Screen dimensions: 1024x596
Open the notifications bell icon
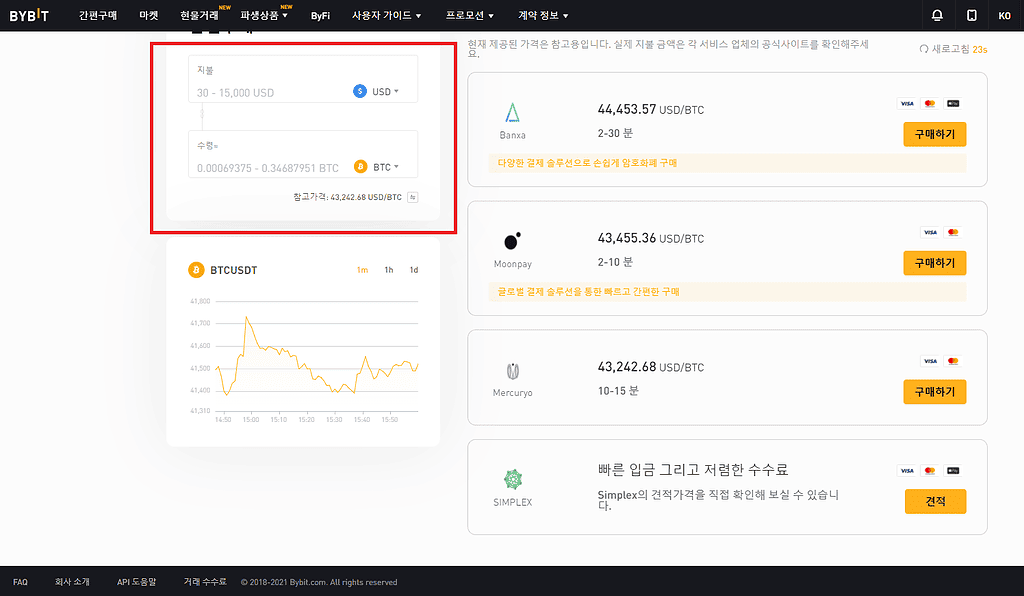click(937, 15)
